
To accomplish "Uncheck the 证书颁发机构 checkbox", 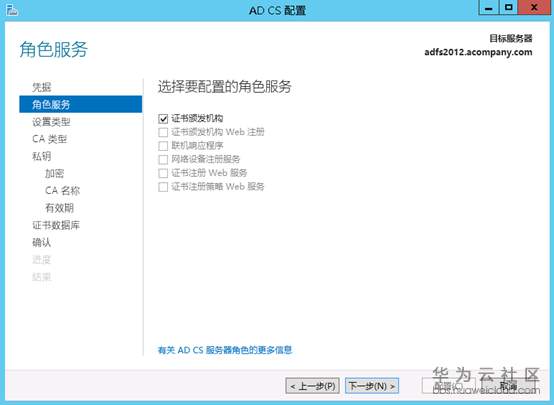I will 163,119.
